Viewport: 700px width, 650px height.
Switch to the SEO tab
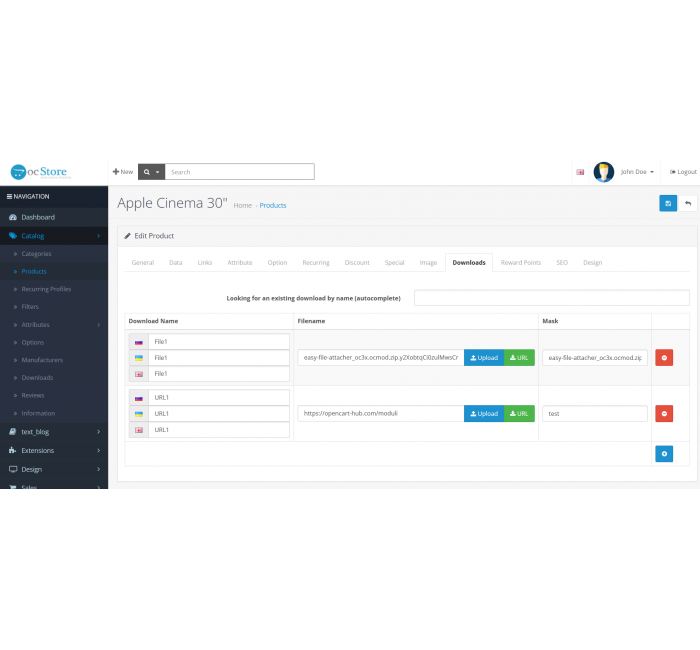(562, 262)
